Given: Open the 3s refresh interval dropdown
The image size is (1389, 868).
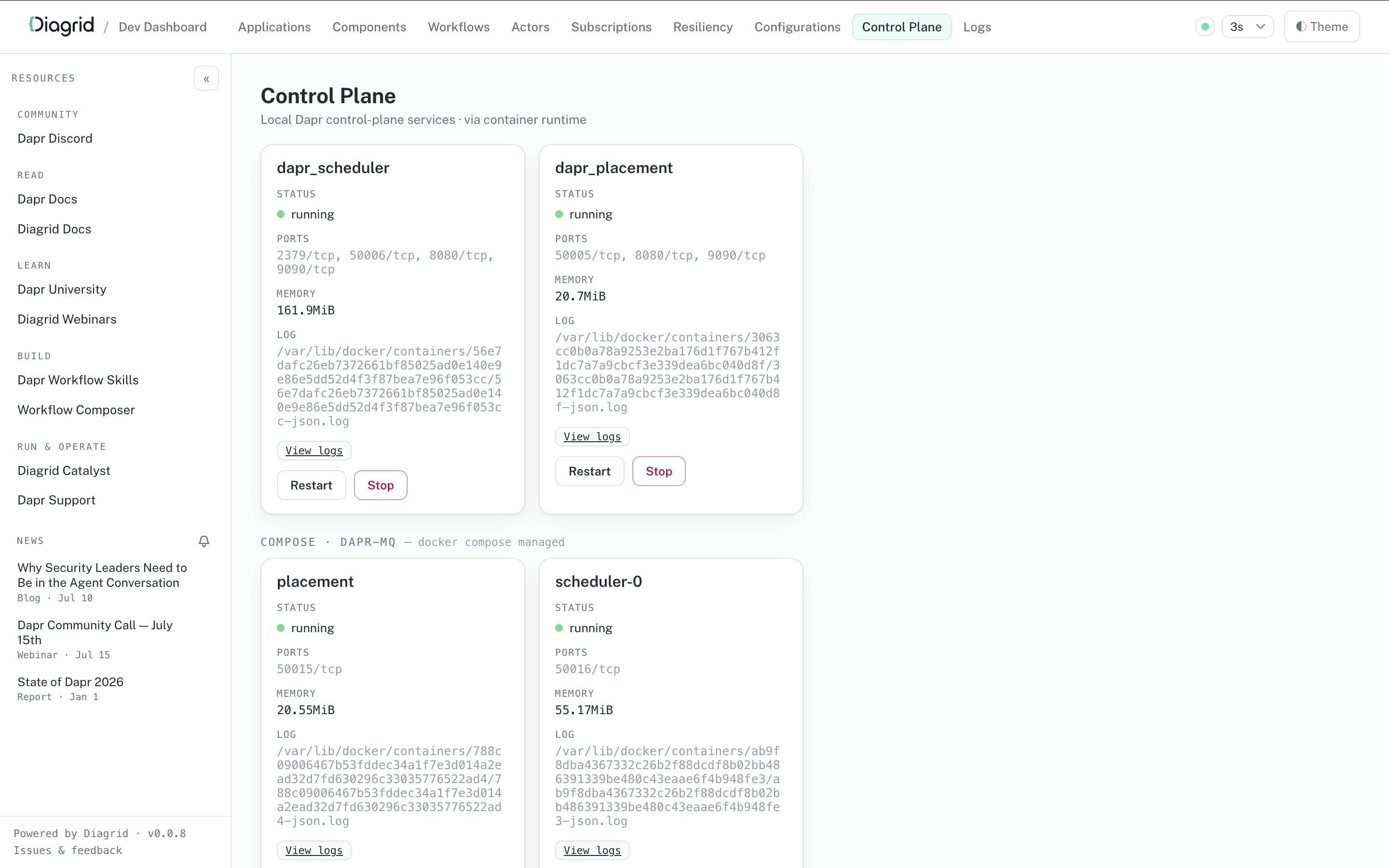Looking at the screenshot, I should tap(1247, 27).
